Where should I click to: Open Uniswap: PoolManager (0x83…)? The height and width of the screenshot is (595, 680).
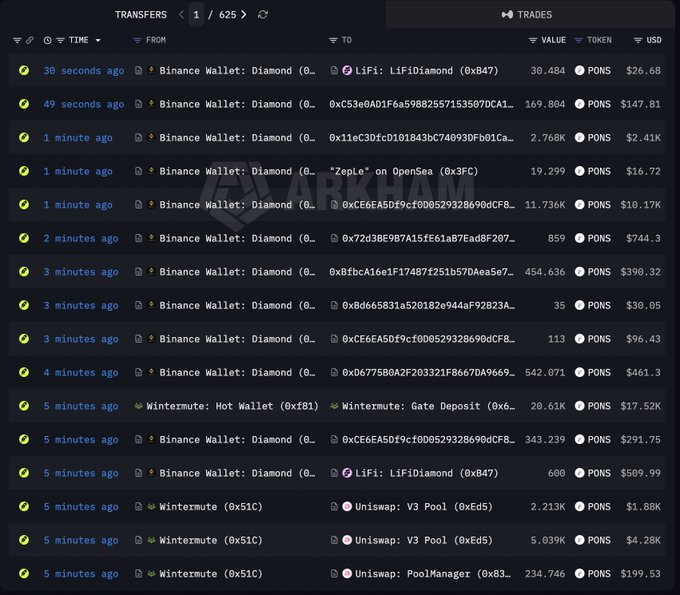433,574
